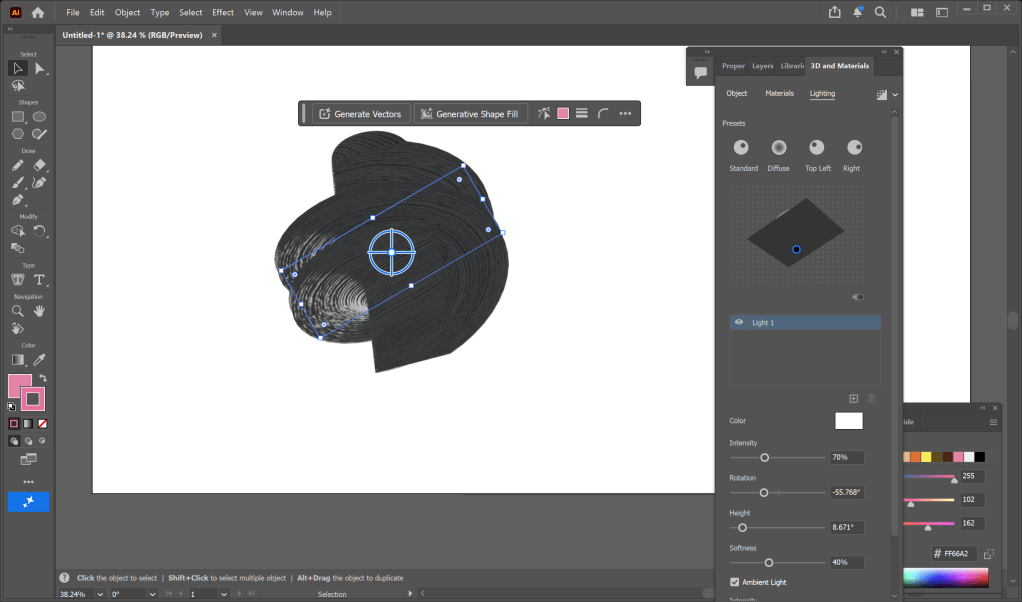Pick the Zoom tool in Navigation
This screenshot has width=1022, height=602.
point(18,310)
